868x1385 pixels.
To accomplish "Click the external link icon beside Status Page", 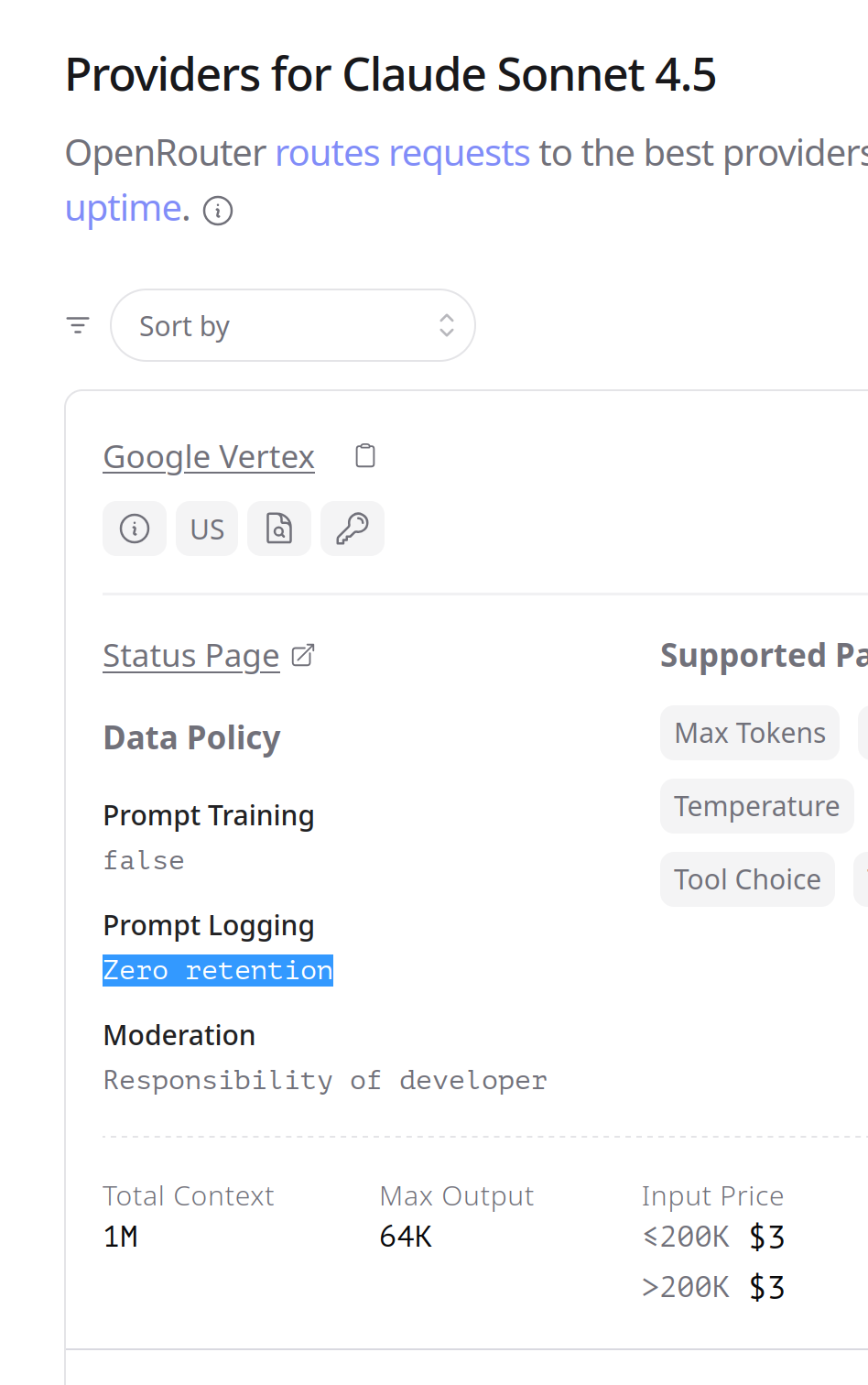I will [303, 656].
